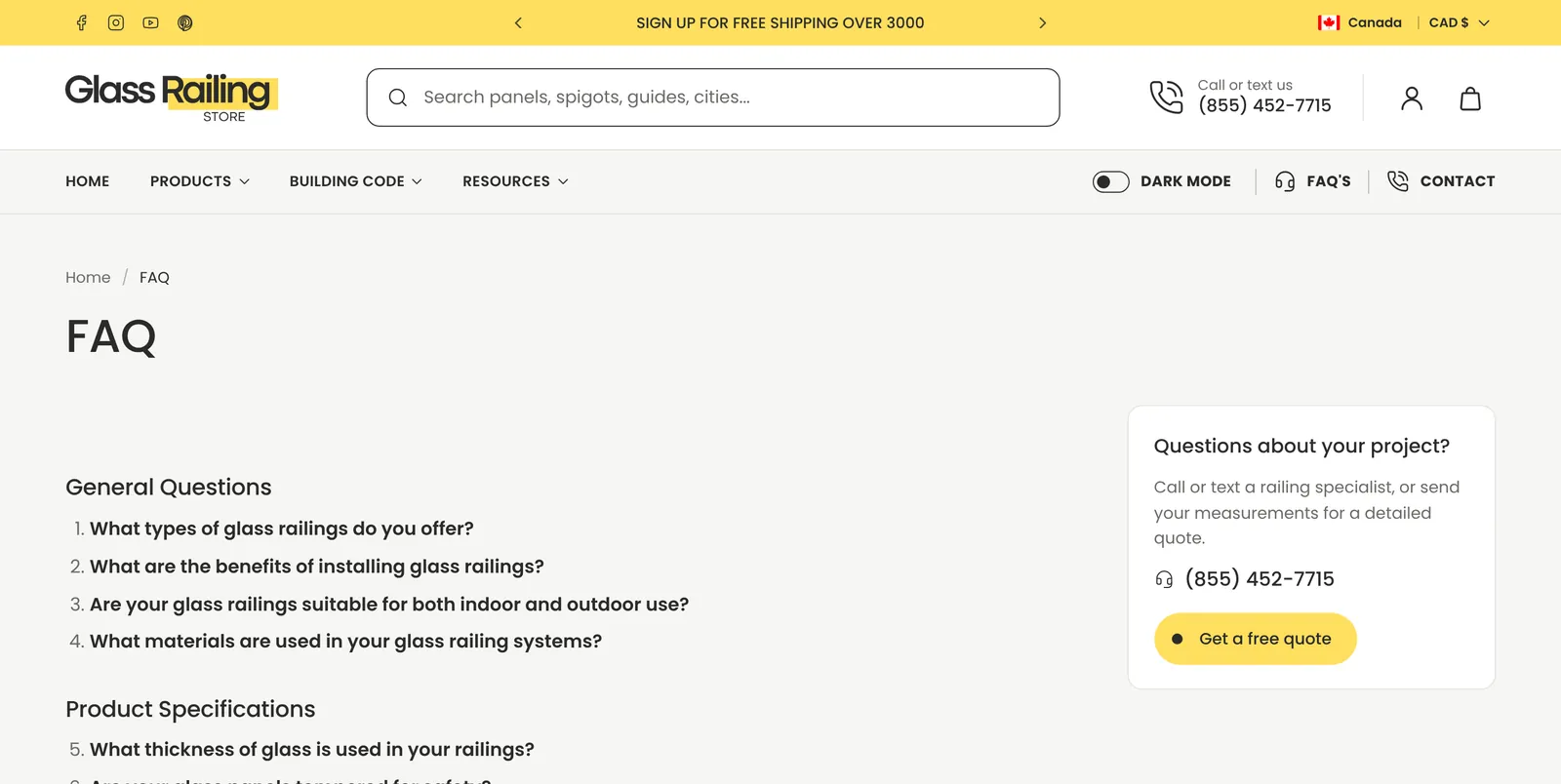Click the FAQ breadcrumb item
1561x784 pixels.
[154, 278]
